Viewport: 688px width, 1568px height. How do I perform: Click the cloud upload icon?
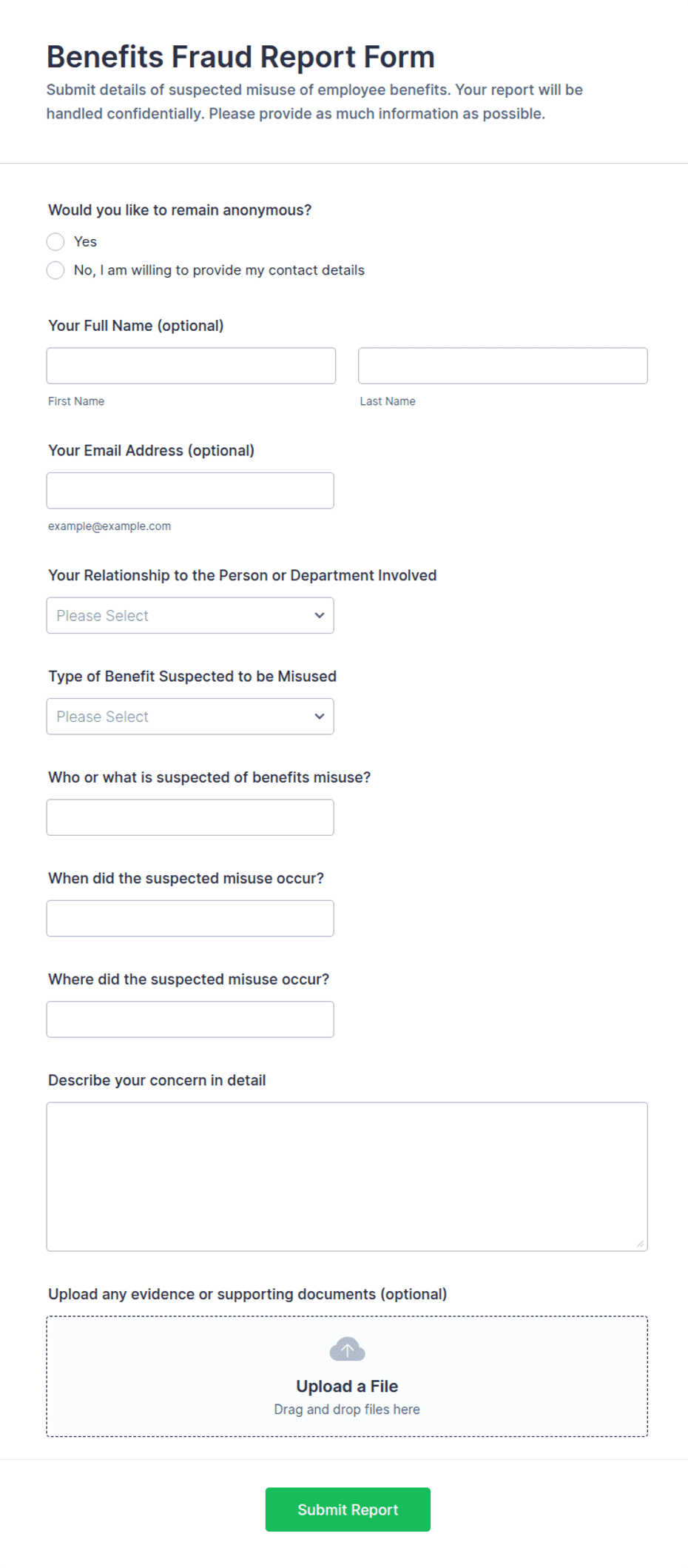(347, 1349)
